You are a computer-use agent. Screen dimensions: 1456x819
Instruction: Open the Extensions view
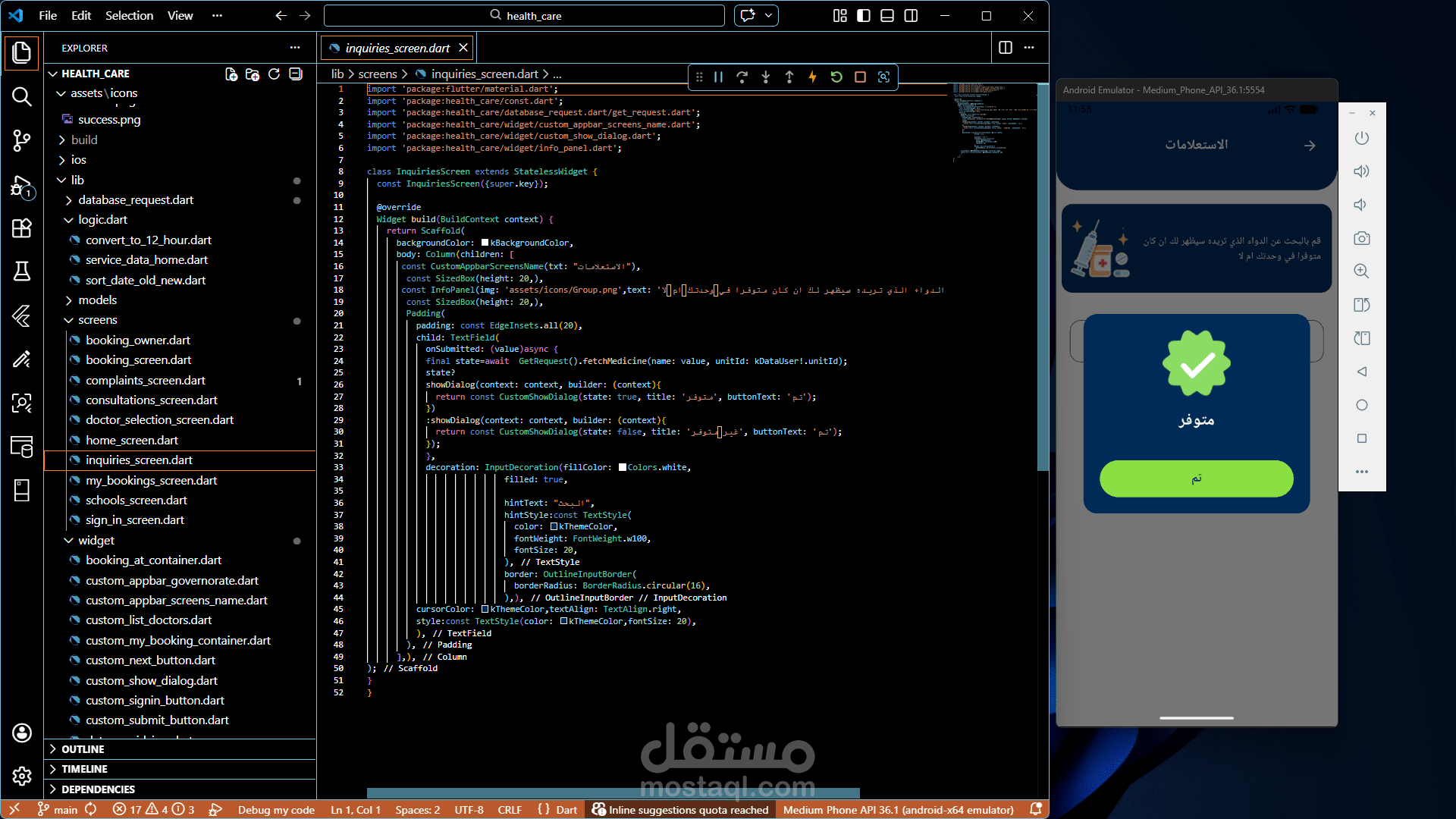21,228
